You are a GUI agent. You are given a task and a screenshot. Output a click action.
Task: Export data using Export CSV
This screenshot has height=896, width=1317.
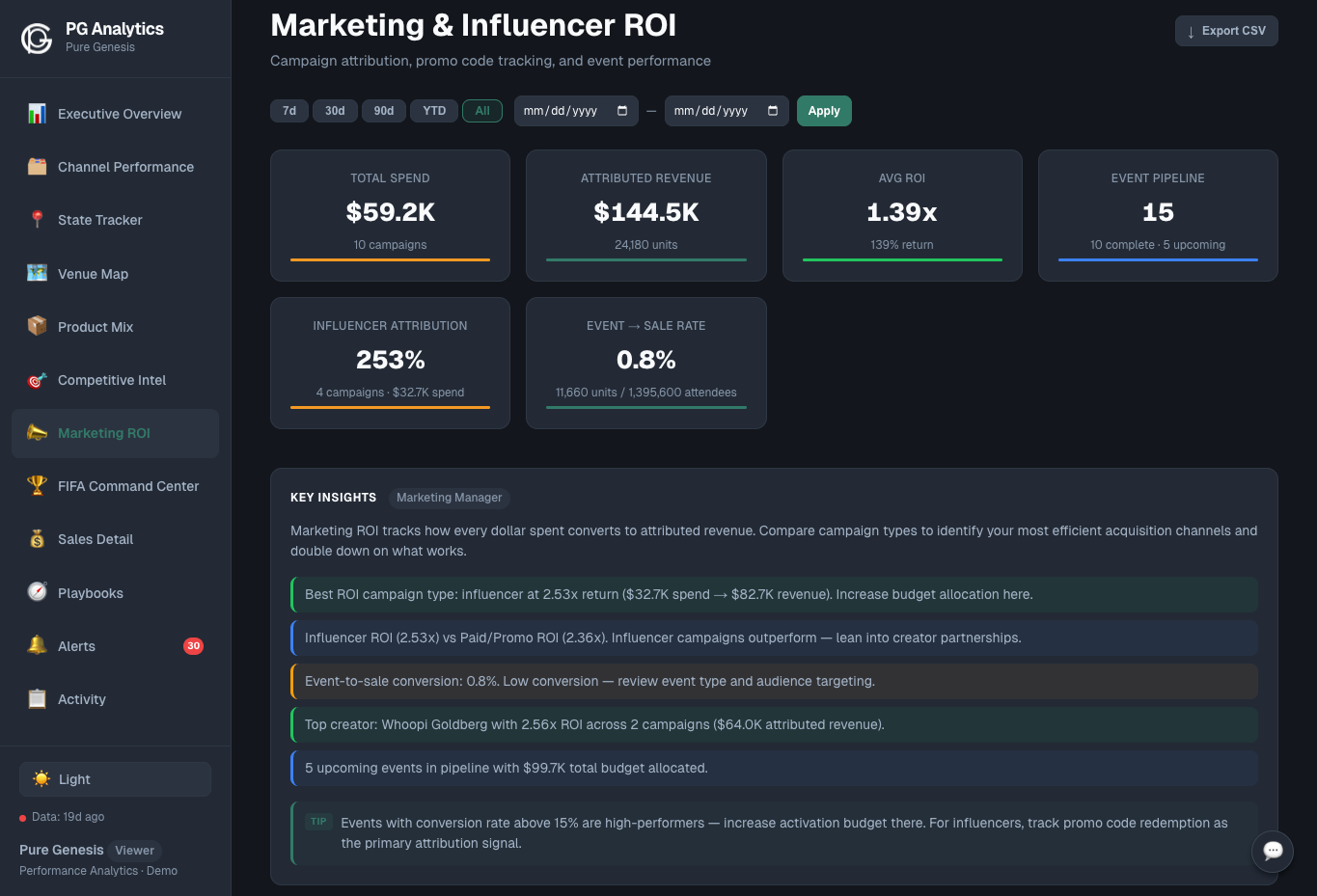(1226, 30)
